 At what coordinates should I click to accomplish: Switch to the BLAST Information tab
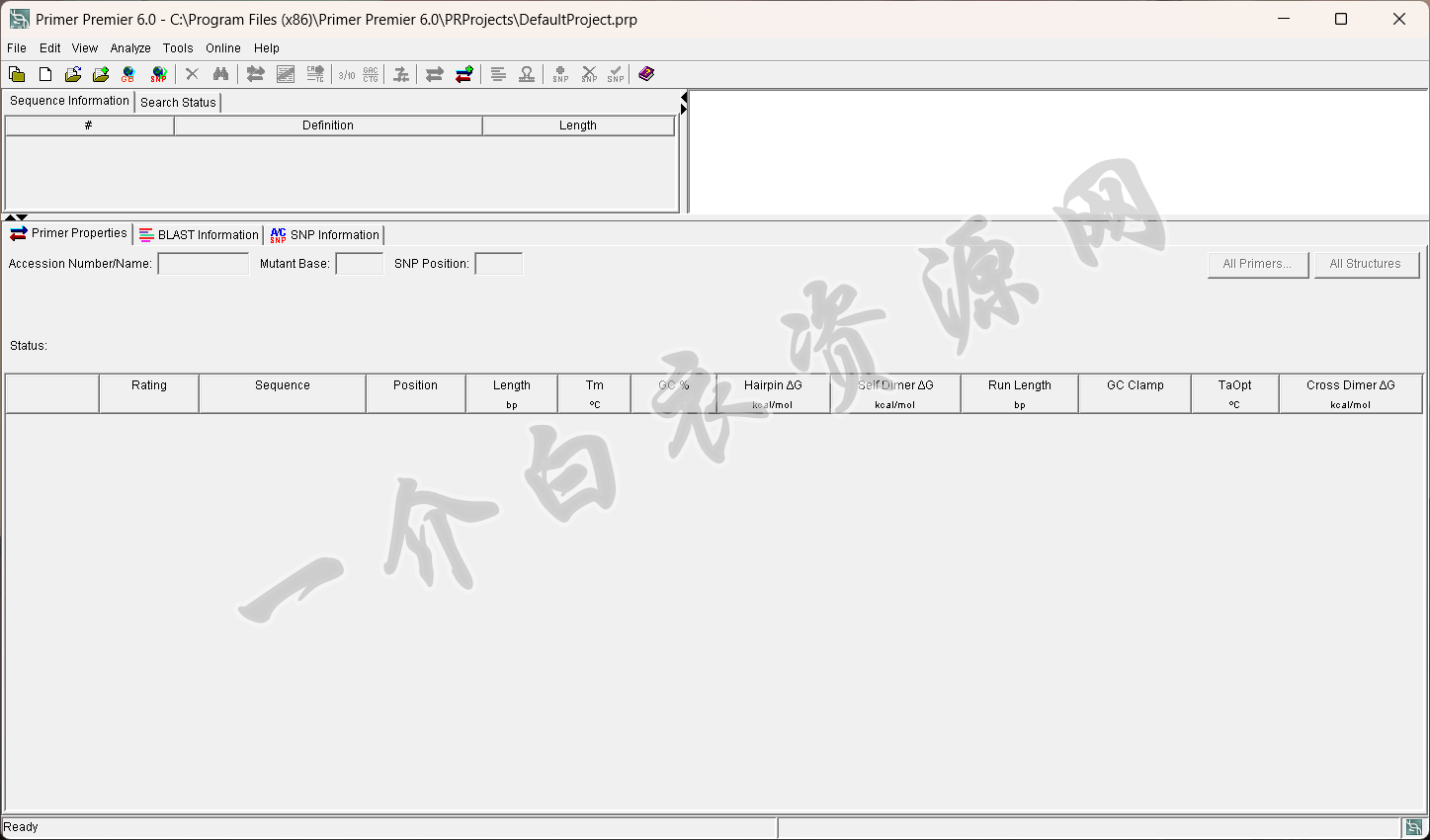199,235
